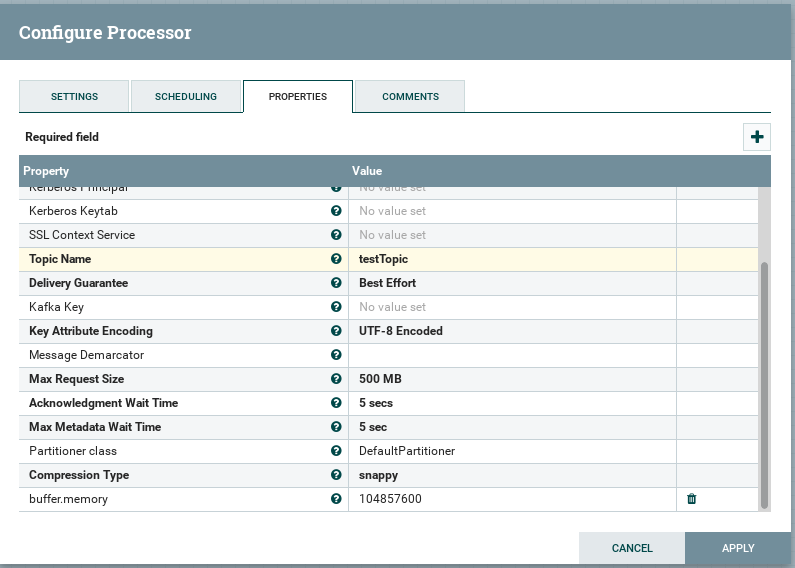Show help for Key Attribute Encoding

336,331
